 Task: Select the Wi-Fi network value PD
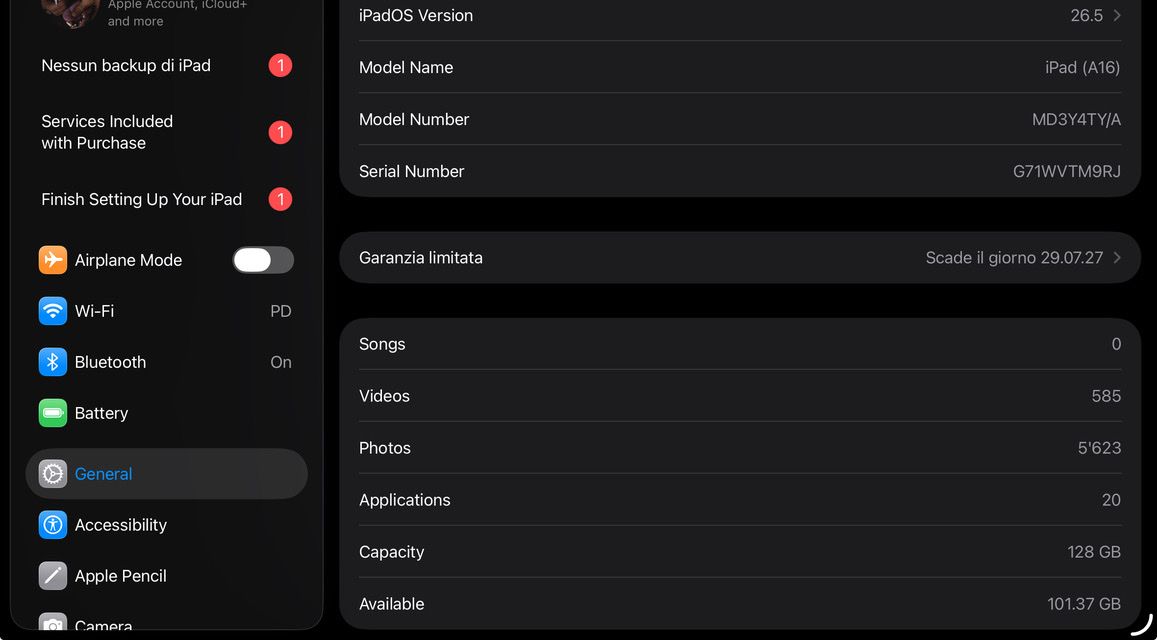[280, 311]
